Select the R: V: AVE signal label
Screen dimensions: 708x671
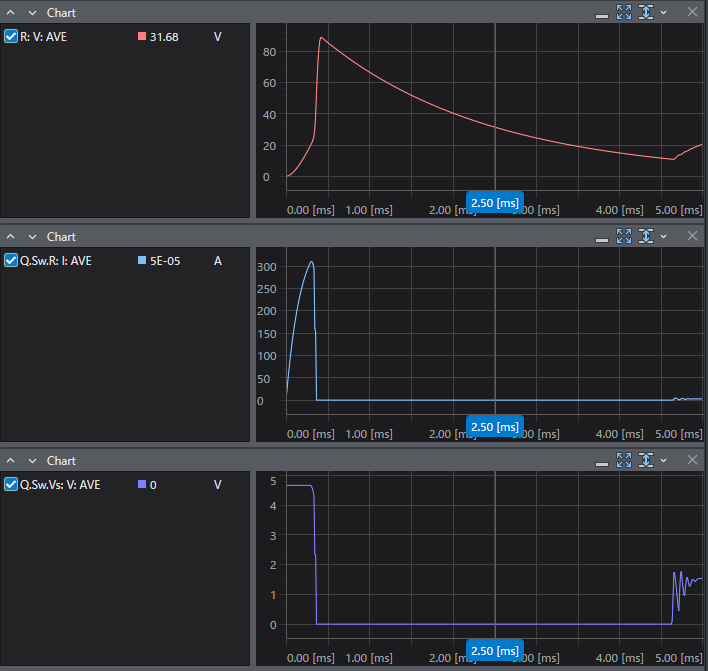click(43, 37)
